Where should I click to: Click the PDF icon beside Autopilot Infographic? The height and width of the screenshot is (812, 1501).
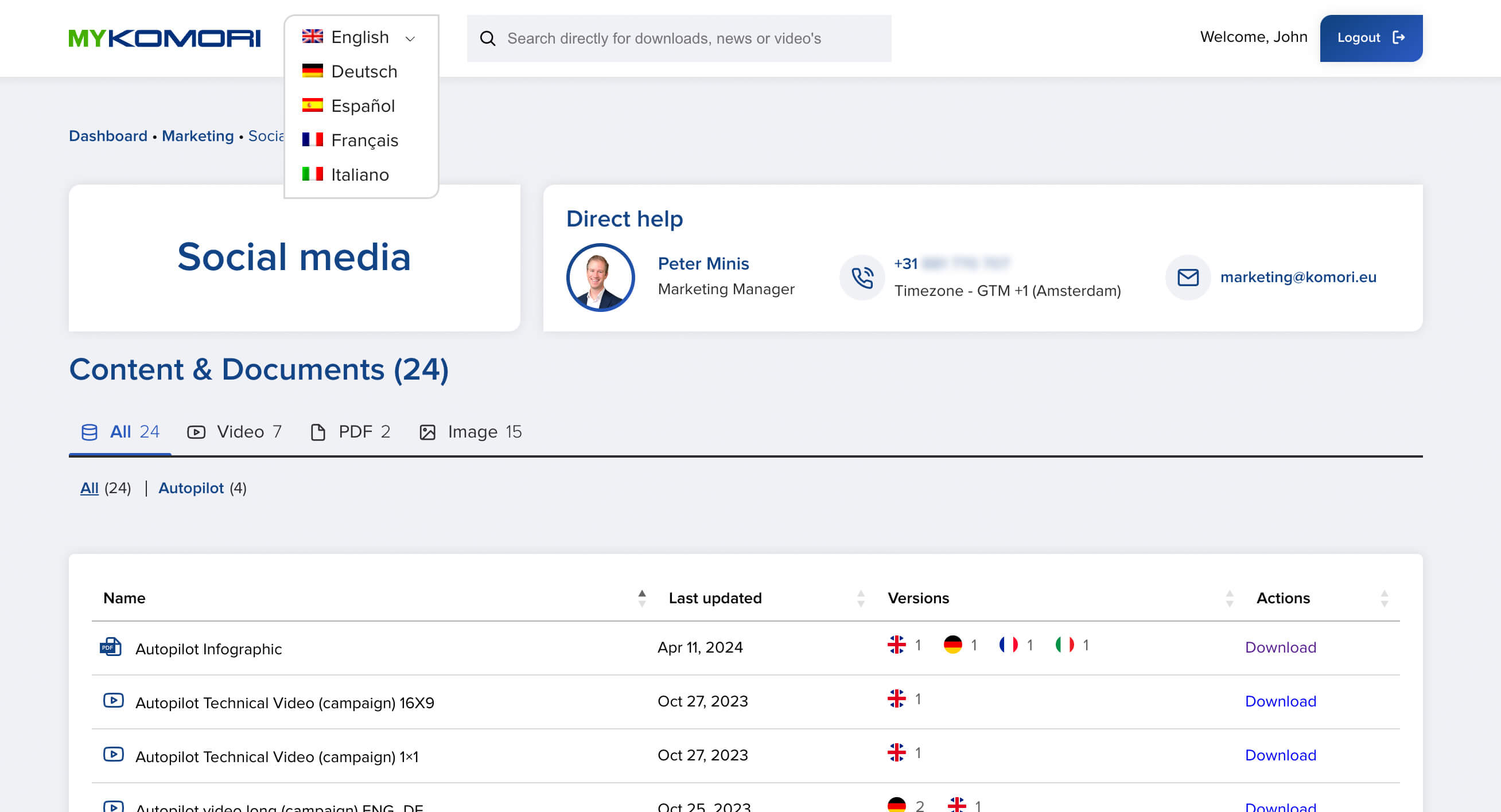click(x=110, y=647)
